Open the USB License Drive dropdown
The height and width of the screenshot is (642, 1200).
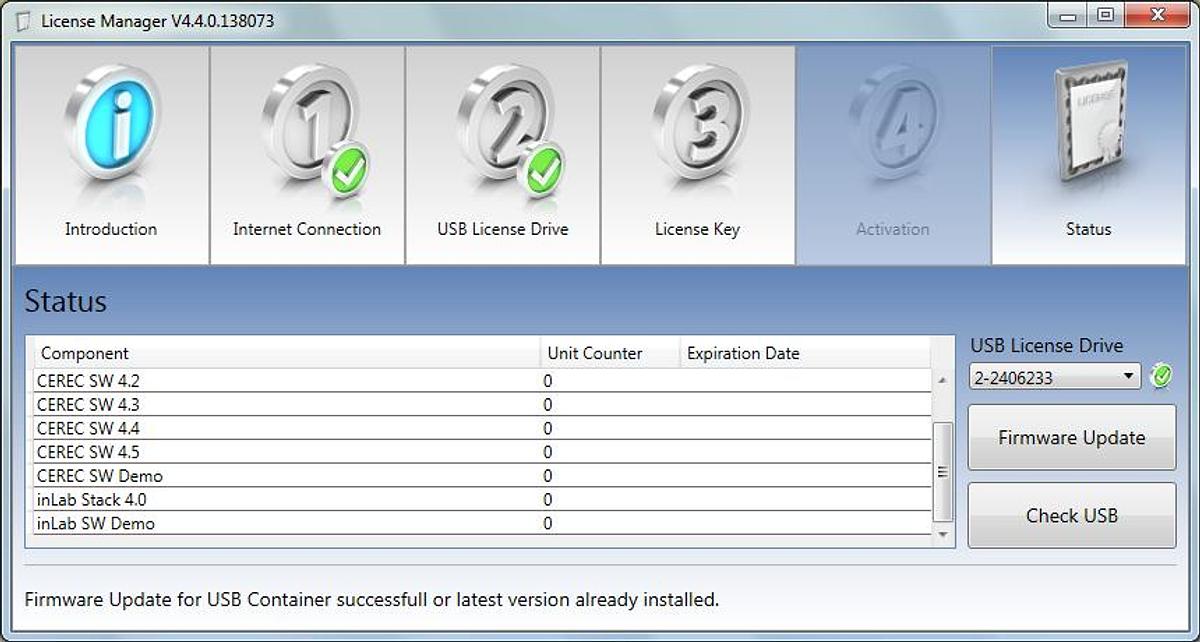point(1055,377)
